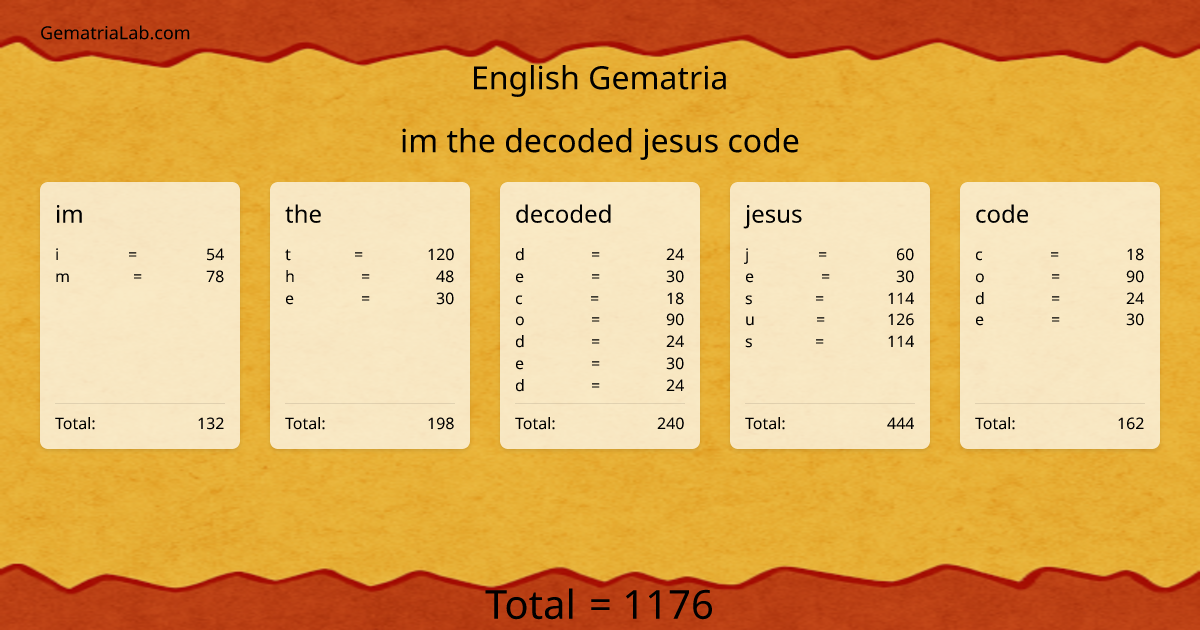Select letter 'm' in the im card
Image resolution: width=1200 pixels, height=630 pixels.
click(x=63, y=276)
